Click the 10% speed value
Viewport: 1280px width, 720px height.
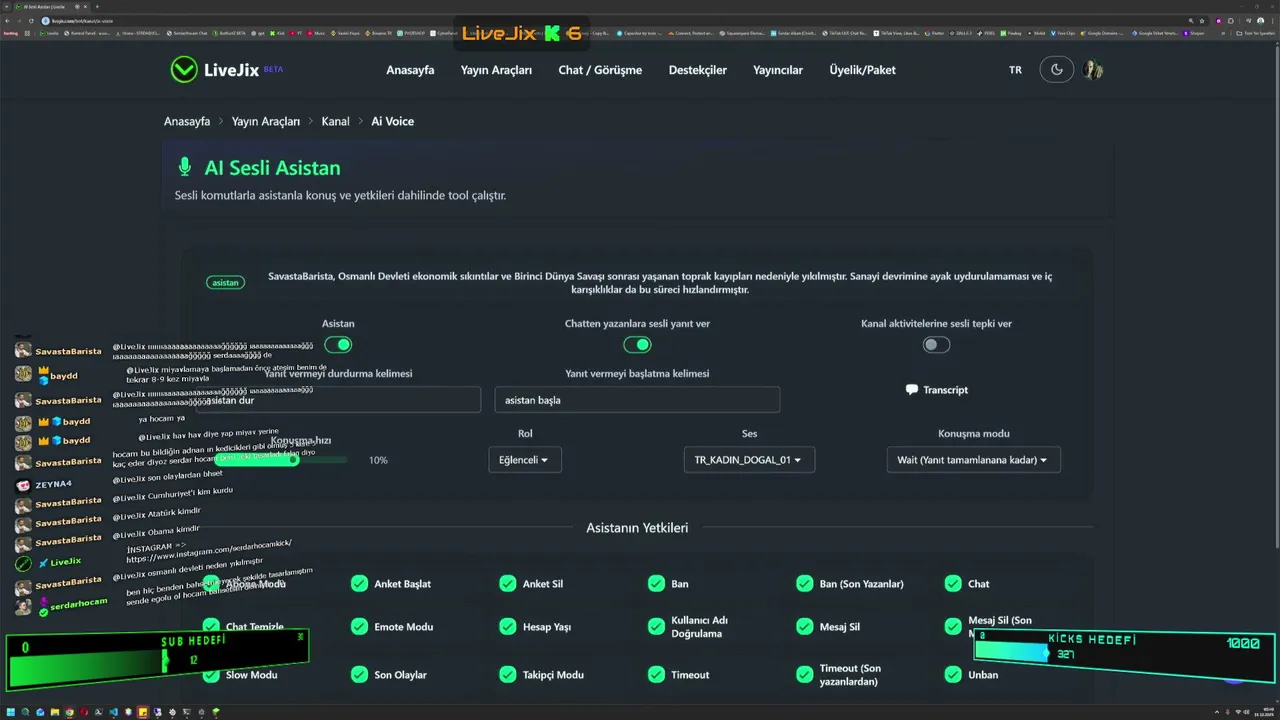click(378, 460)
